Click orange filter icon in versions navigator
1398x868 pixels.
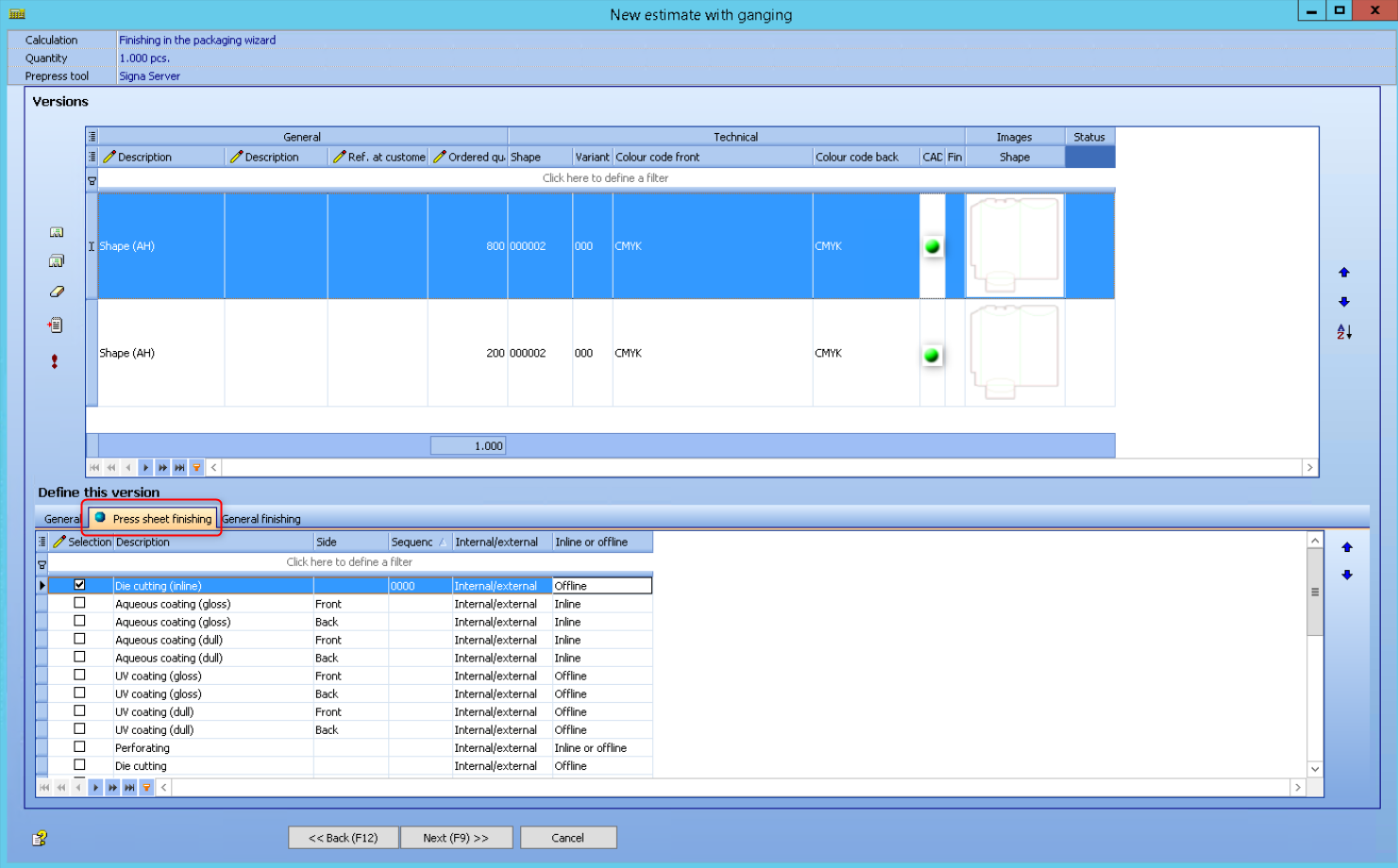pos(196,467)
